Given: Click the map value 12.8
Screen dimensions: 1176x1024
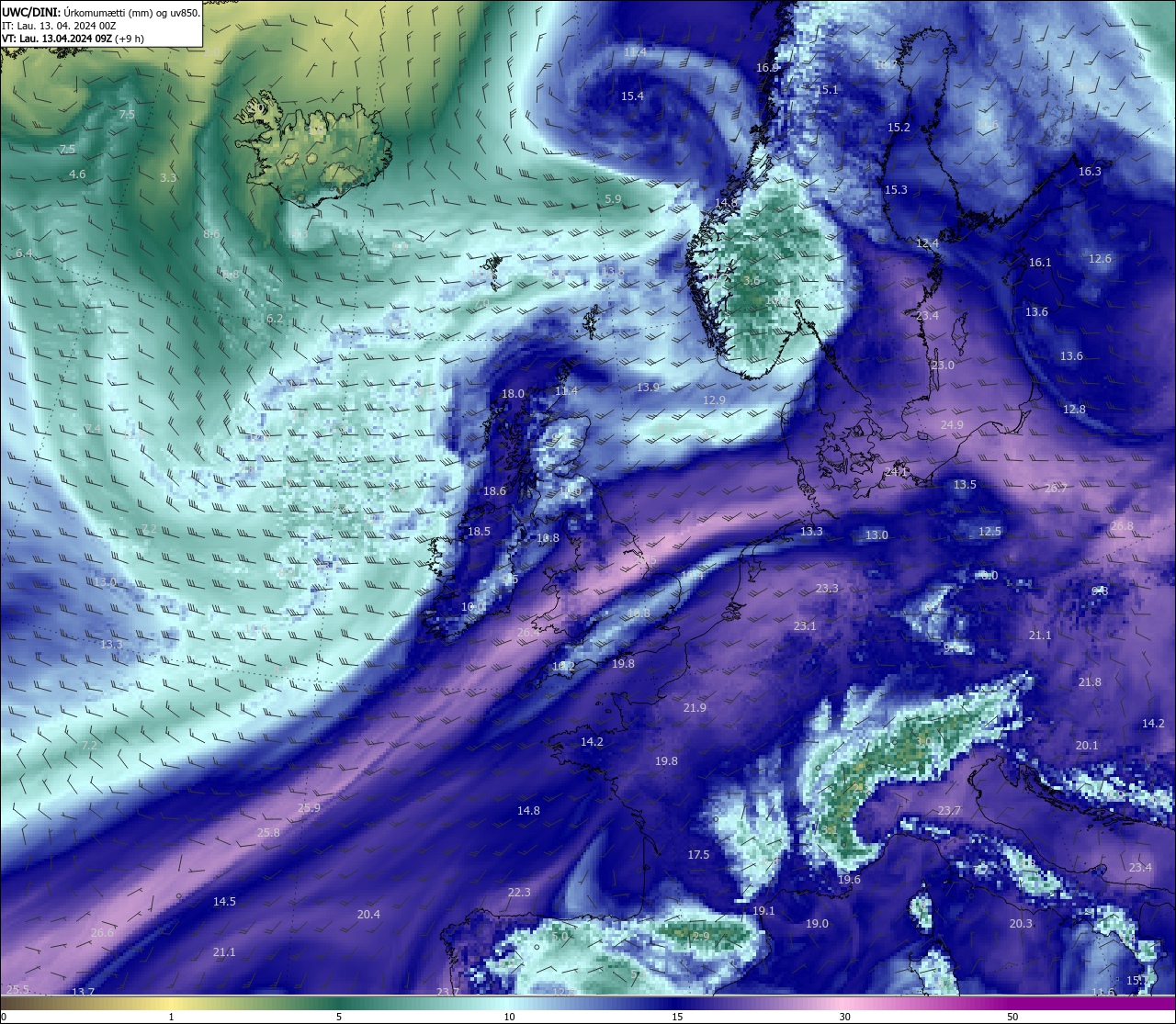Looking at the screenshot, I should point(1074,410).
